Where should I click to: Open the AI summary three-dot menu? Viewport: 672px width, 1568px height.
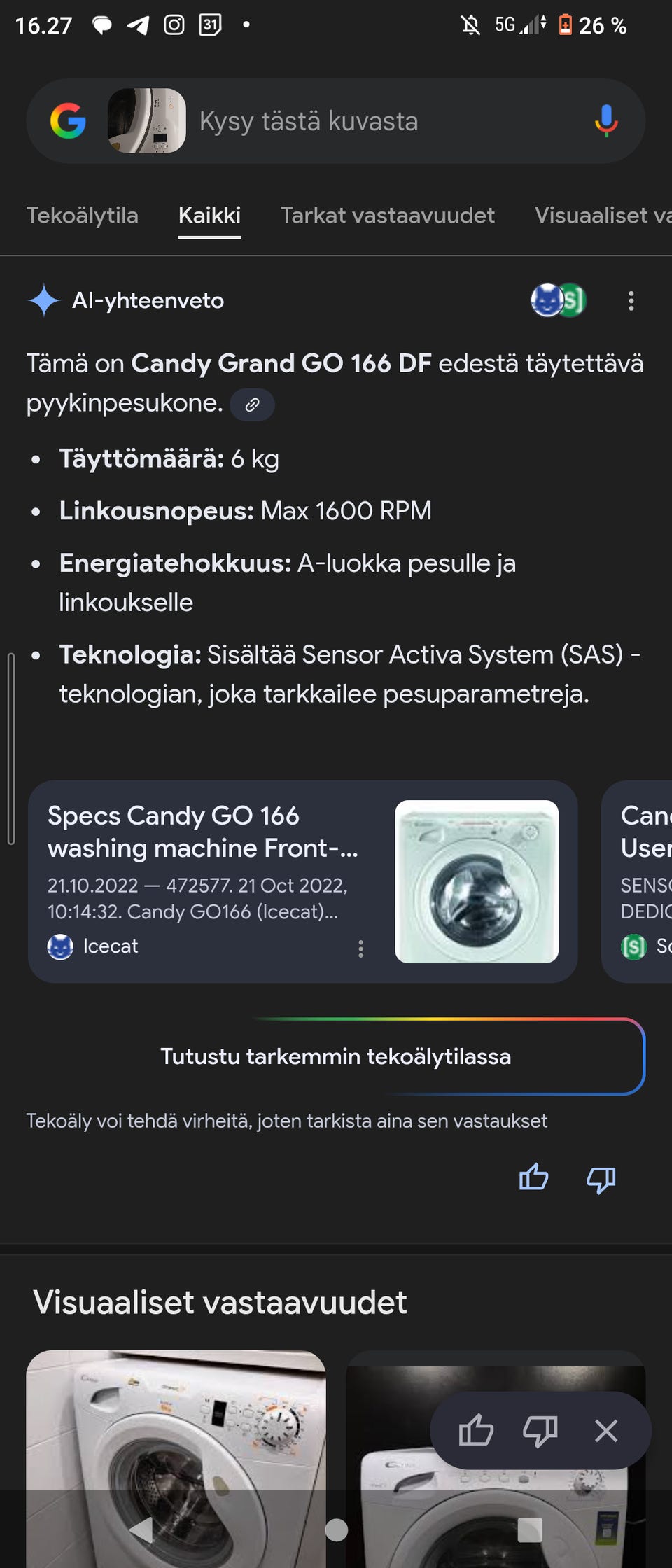tap(631, 301)
